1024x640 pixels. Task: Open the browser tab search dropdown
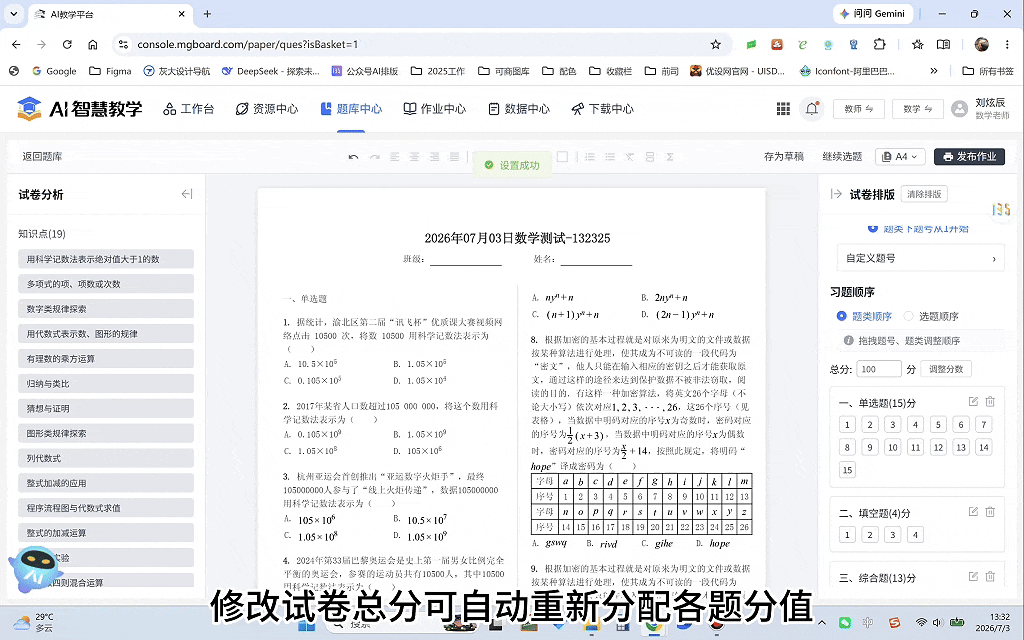(x=14, y=13)
